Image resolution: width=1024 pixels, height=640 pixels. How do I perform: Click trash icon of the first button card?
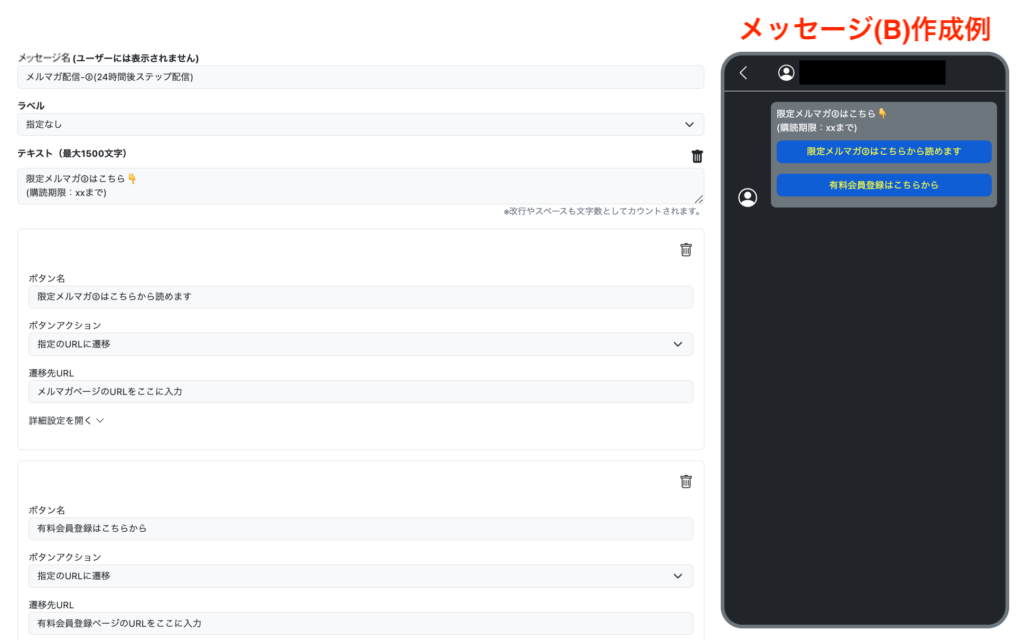[x=686, y=250]
